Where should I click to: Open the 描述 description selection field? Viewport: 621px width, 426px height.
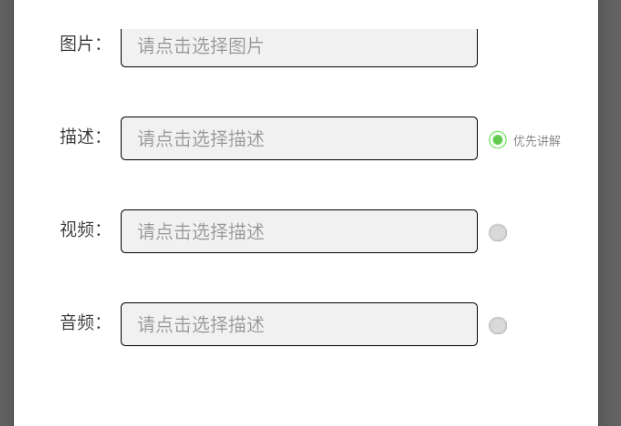(x=298, y=139)
